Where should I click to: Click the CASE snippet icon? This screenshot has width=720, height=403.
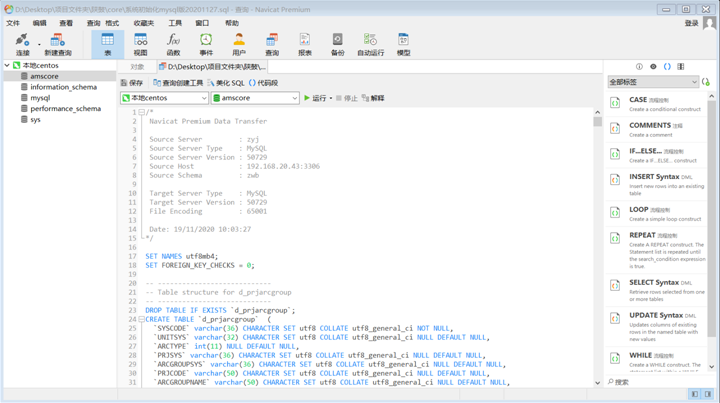coord(615,103)
